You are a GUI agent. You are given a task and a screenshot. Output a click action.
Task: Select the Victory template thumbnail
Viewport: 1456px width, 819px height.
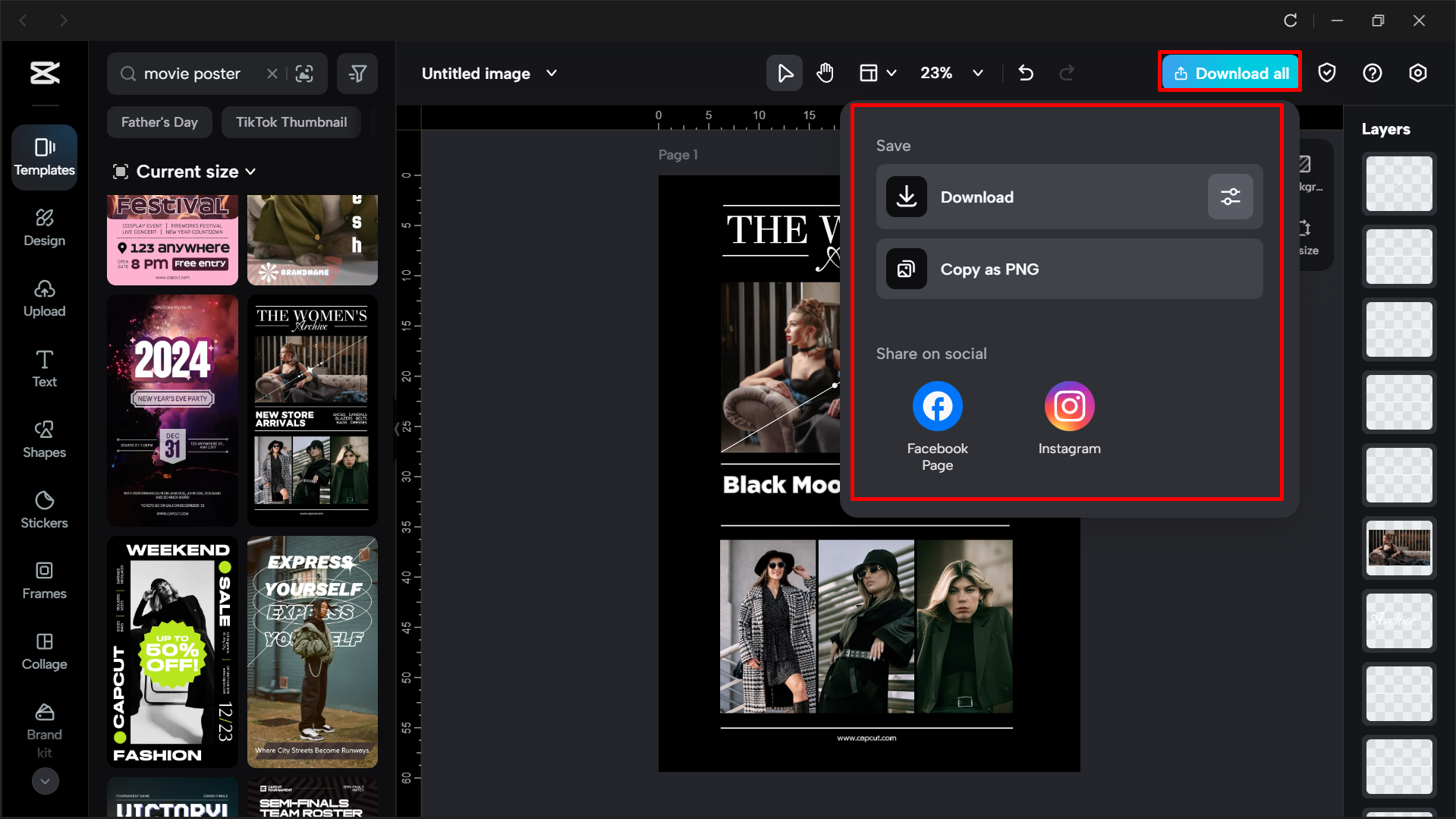click(172, 797)
